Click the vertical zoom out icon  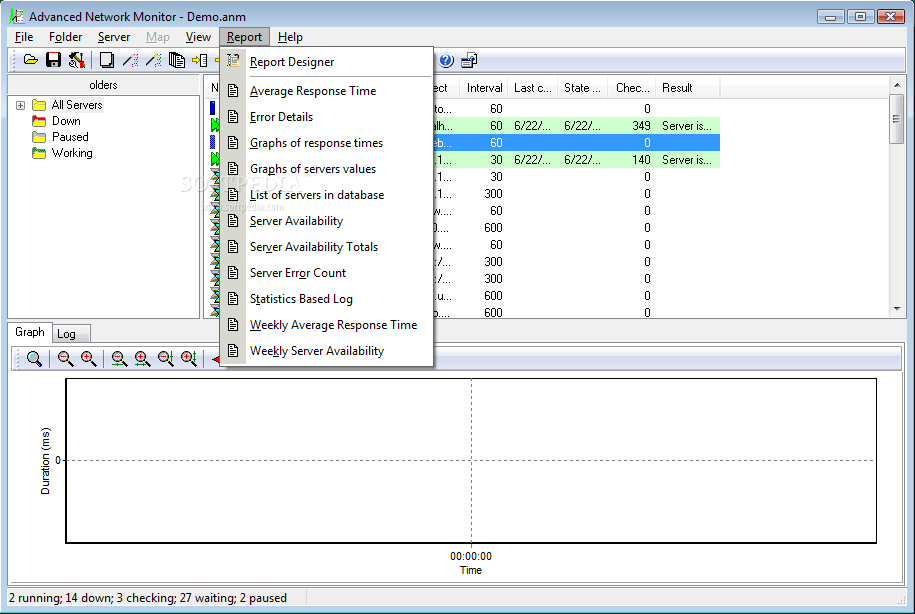pyautogui.click(x=166, y=358)
